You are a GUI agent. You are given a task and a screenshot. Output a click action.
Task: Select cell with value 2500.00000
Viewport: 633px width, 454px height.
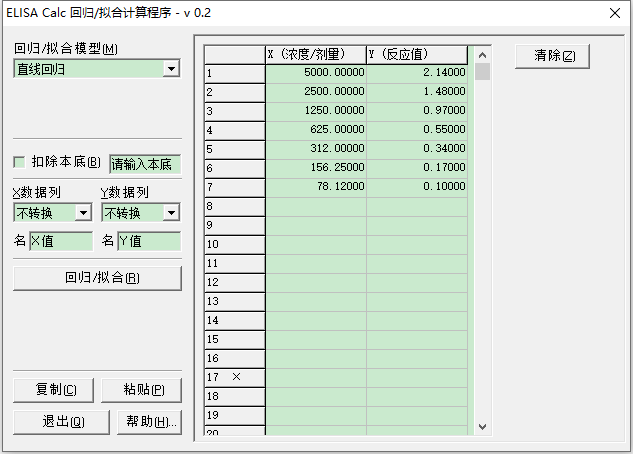pos(316,92)
